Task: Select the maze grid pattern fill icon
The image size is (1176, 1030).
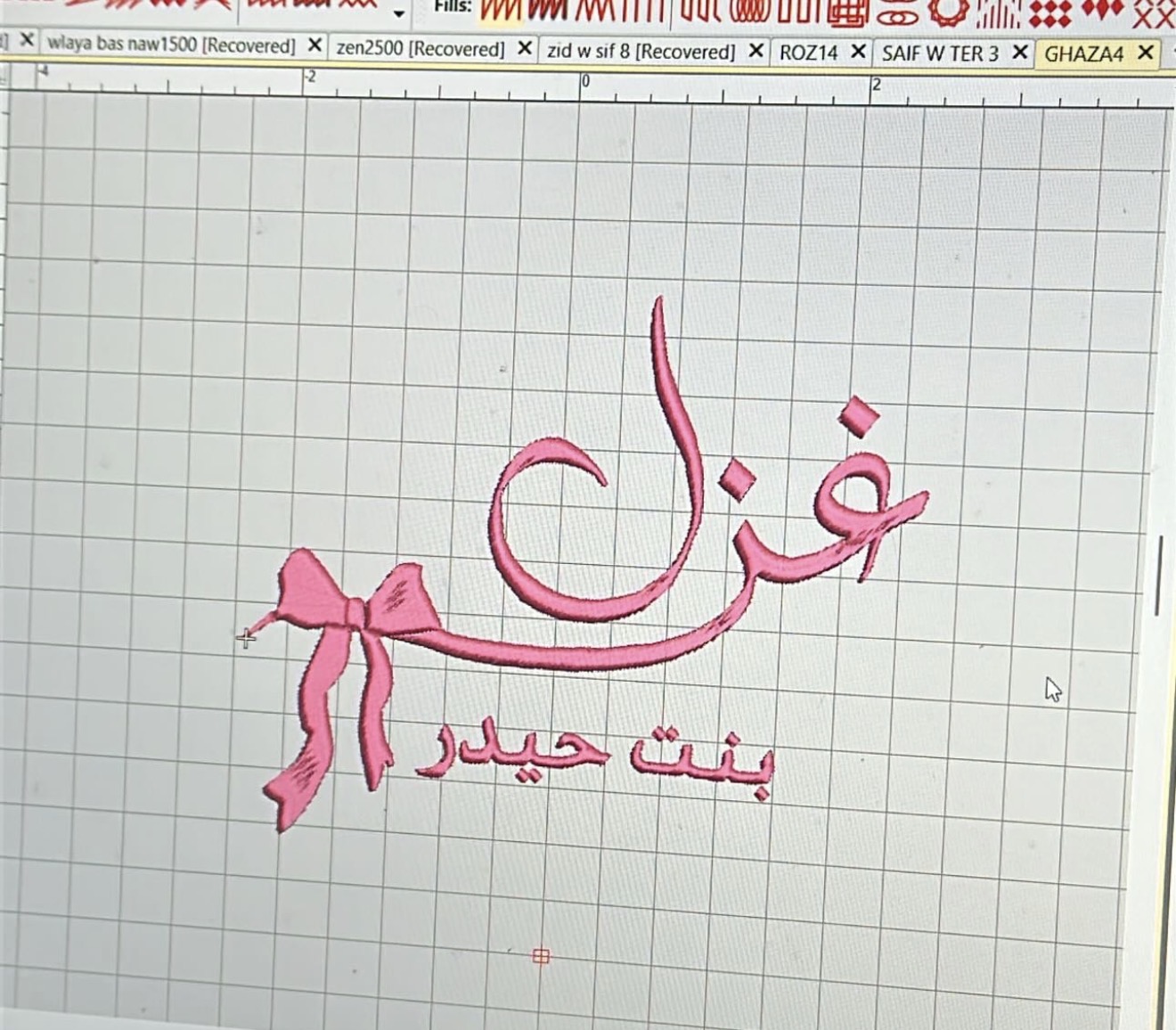Action: [846, 13]
